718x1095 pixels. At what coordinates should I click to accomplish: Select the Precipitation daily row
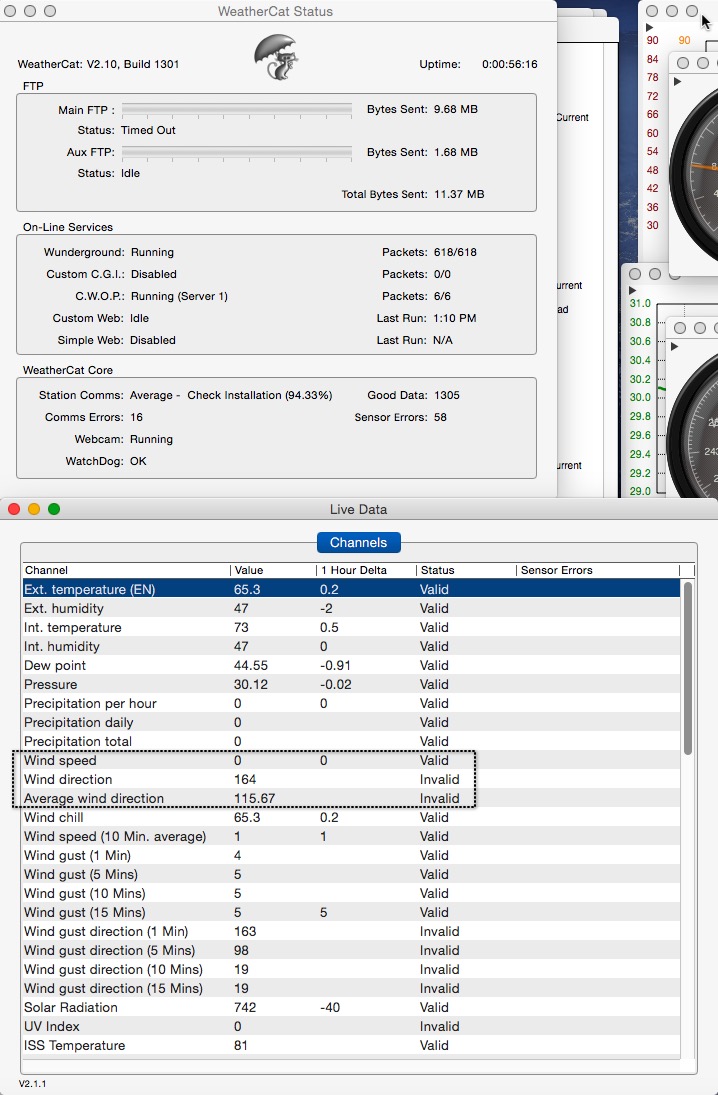point(351,722)
